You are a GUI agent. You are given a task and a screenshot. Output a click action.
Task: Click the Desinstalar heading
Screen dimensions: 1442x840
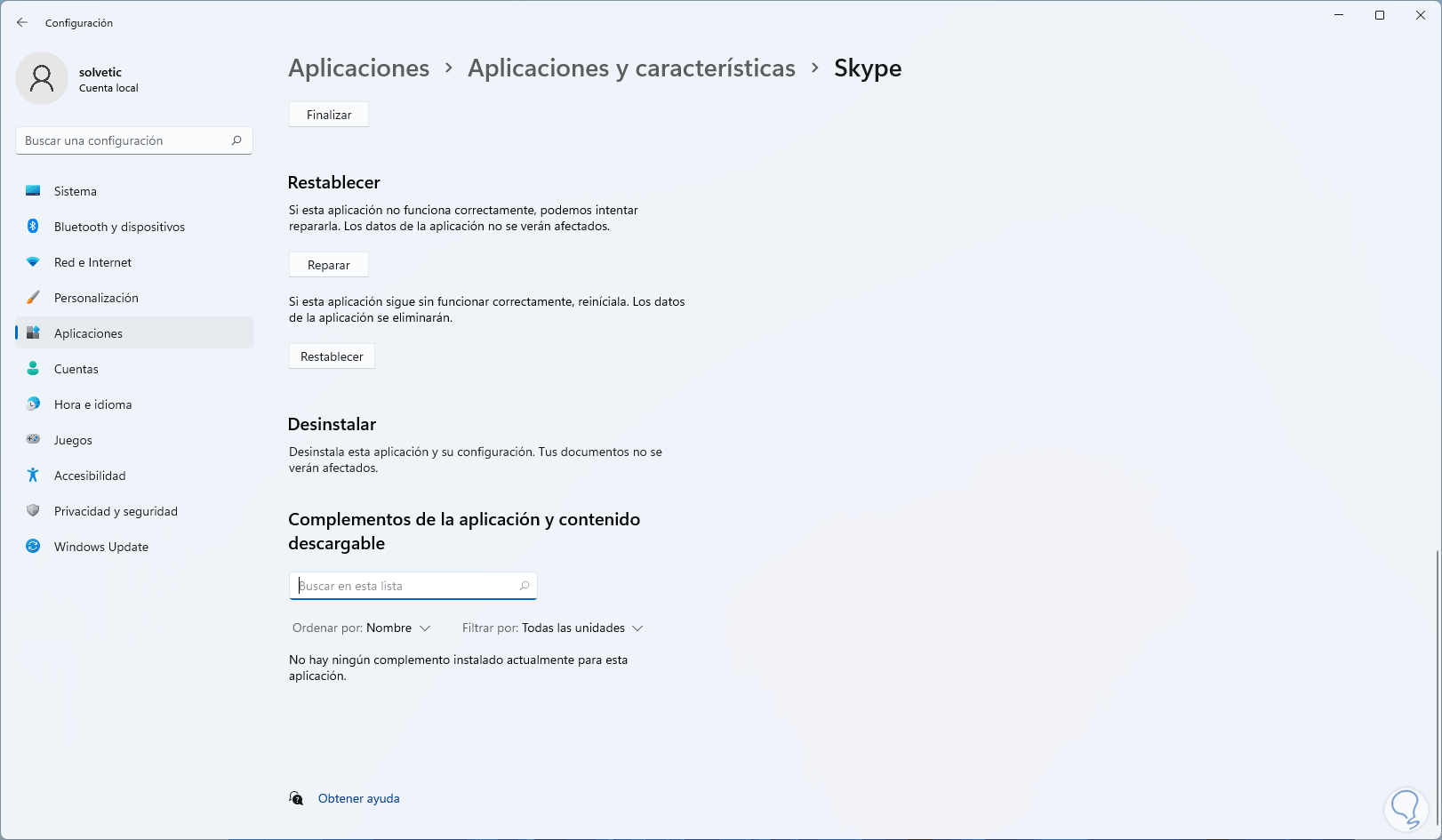coord(332,424)
